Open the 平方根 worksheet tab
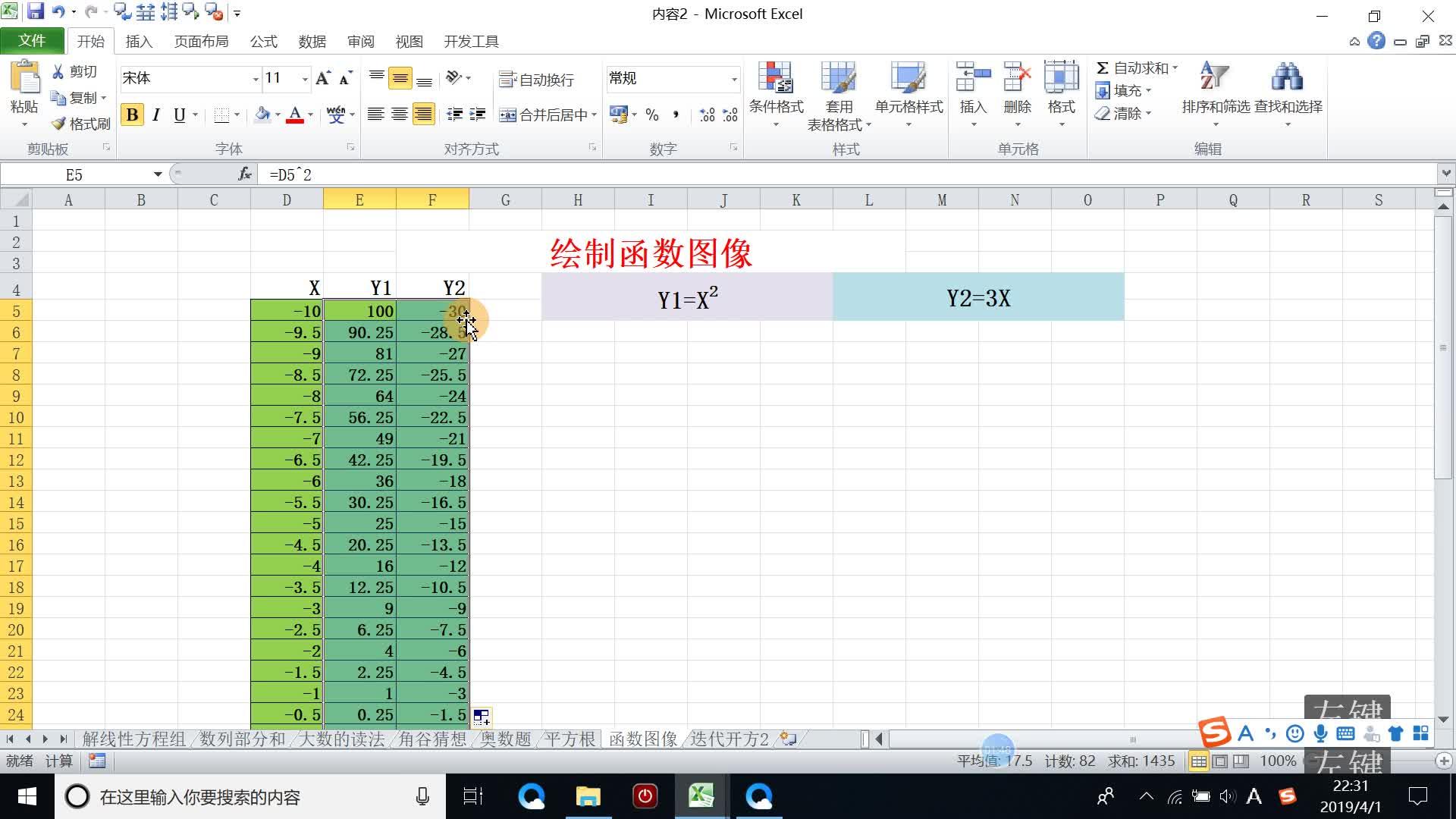The image size is (1456, 819). click(568, 738)
